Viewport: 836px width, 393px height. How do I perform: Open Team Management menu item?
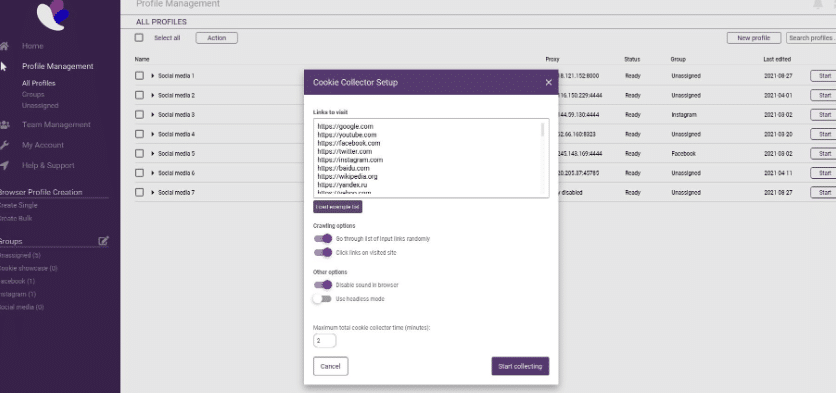(56, 125)
